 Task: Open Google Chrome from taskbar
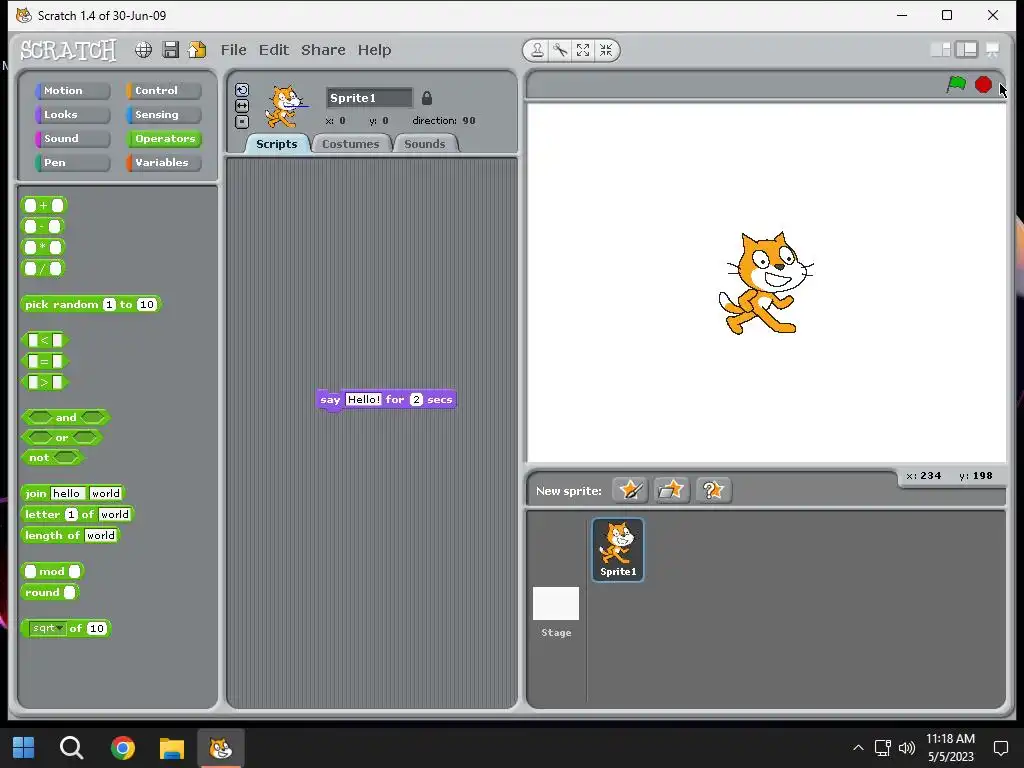point(123,748)
